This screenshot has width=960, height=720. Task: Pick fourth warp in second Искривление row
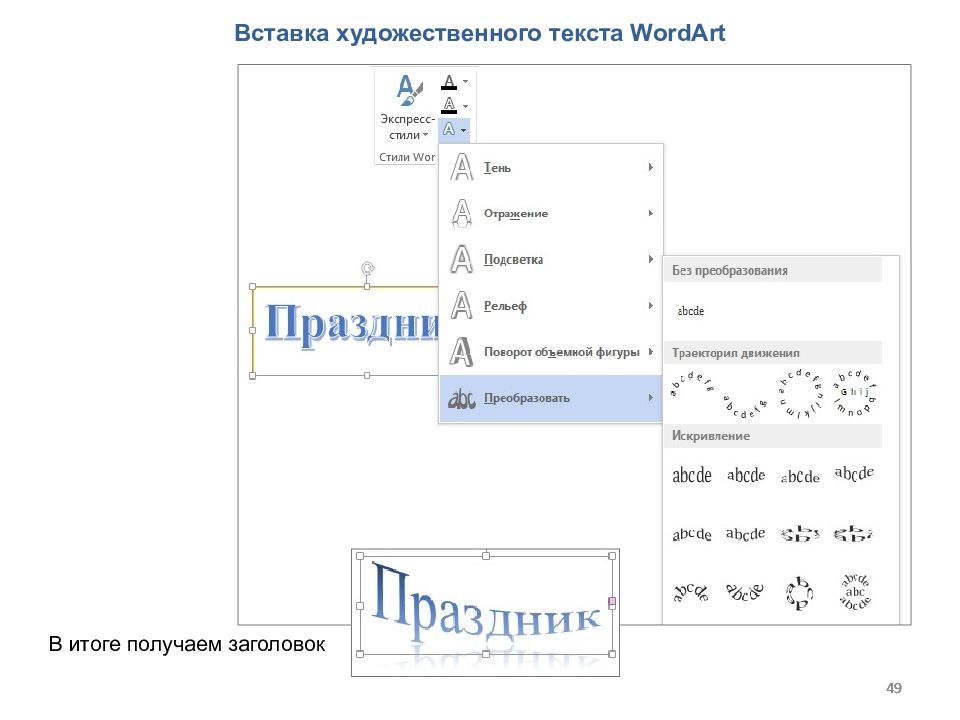(854, 534)
